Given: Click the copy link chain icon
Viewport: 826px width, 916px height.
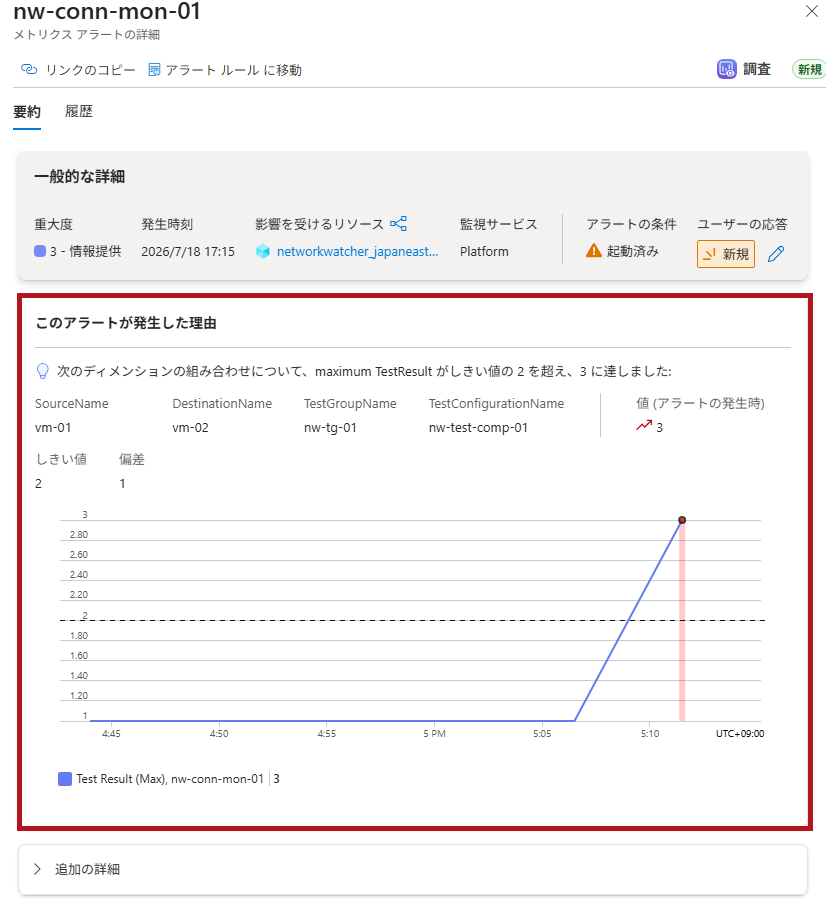Looking at the screenshot, I should (29, 70).
